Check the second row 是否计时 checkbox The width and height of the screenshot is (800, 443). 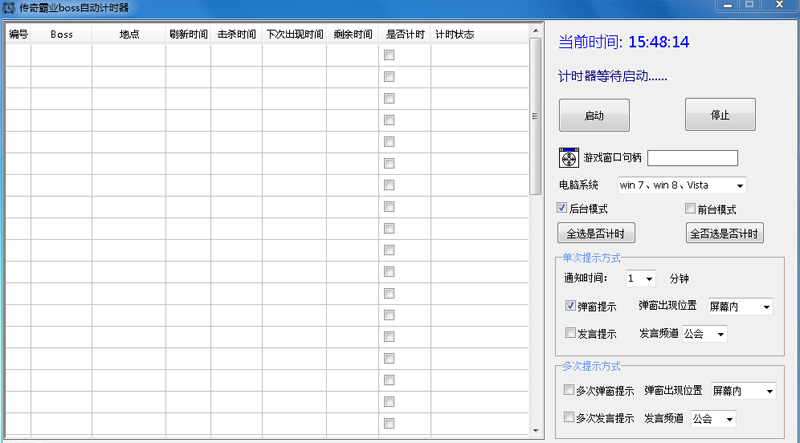click(389, 77)
